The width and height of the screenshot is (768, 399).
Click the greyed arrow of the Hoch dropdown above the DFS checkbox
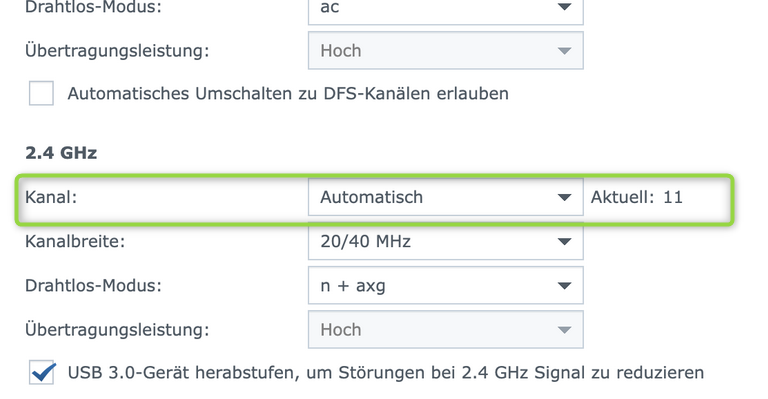tap(564, 51)
